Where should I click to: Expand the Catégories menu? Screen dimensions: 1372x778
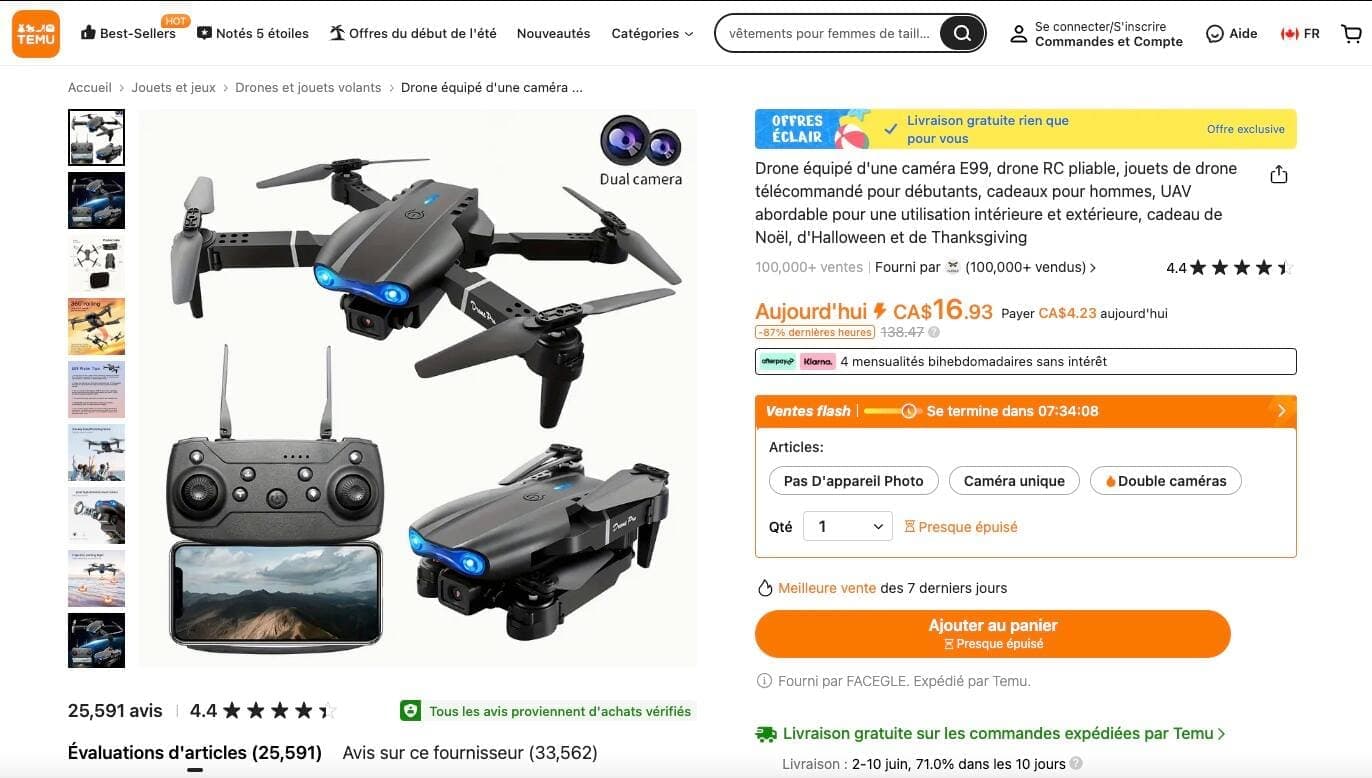click(652, 33)
